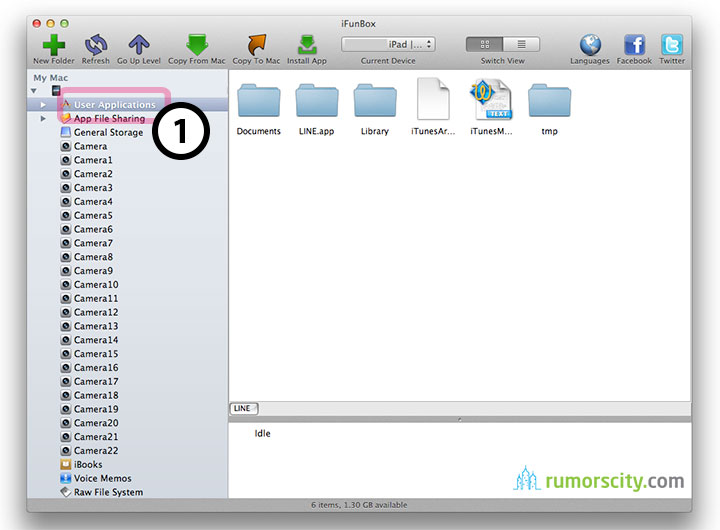Open Voice Memos in the sidebar

[x=102, y=478]
